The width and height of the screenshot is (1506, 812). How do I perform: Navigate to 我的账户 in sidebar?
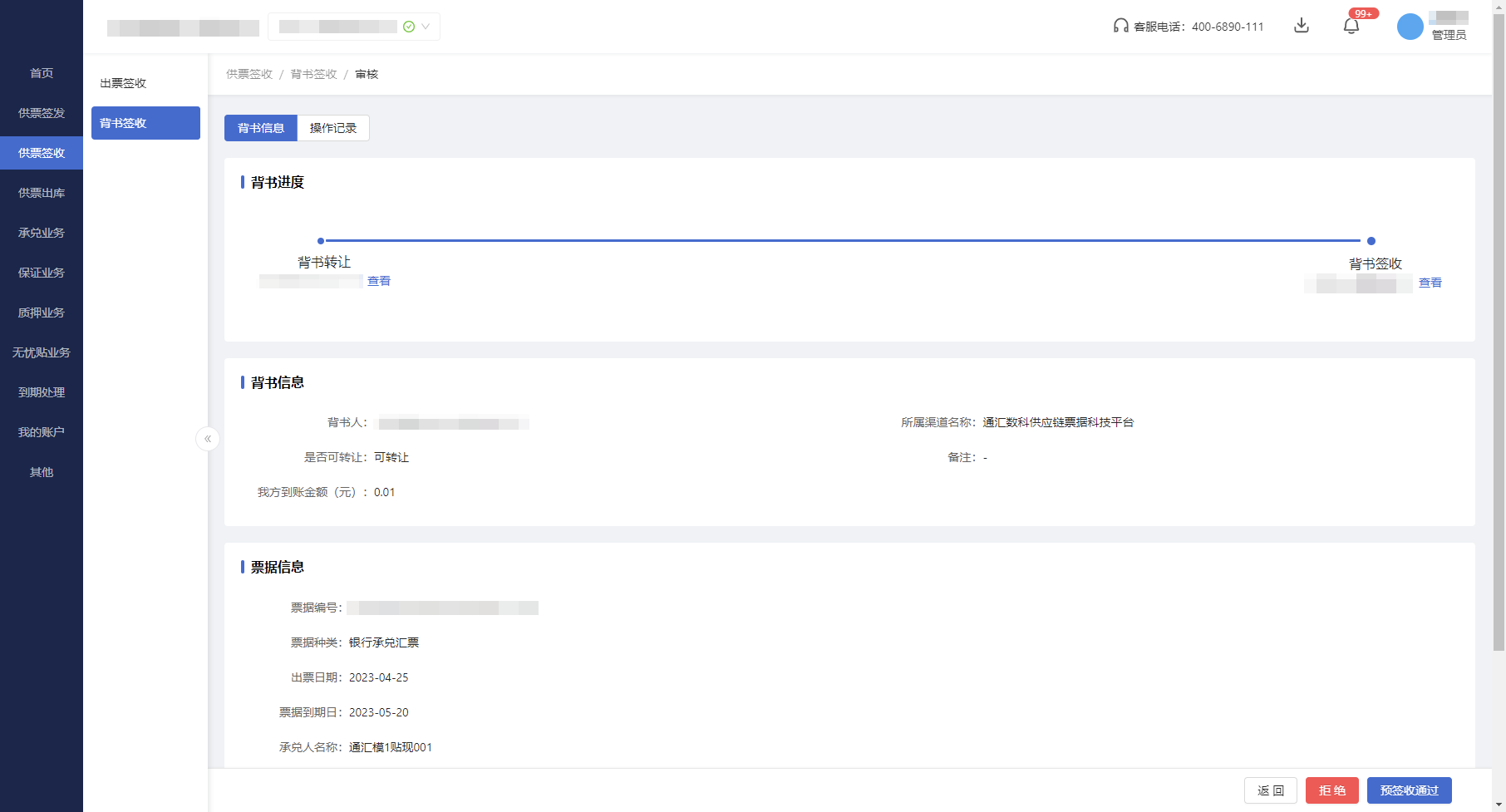click(41, 431)
